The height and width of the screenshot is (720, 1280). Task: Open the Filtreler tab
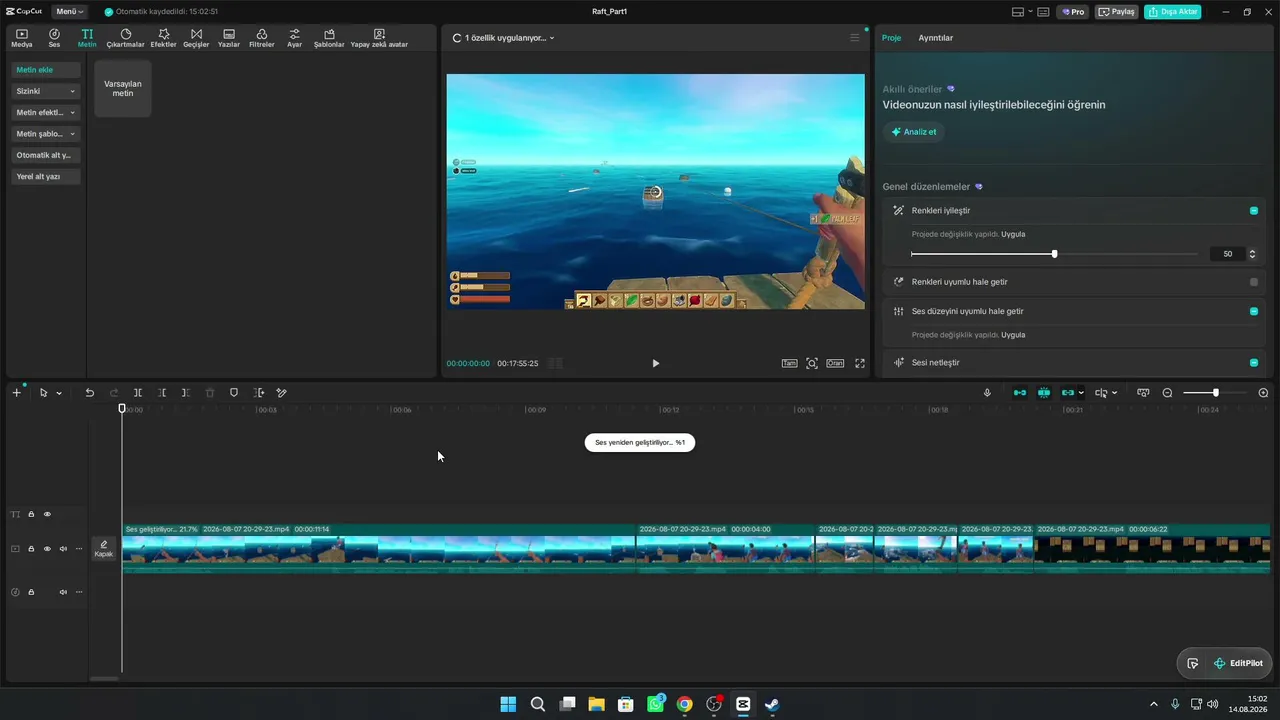[261, 38]
